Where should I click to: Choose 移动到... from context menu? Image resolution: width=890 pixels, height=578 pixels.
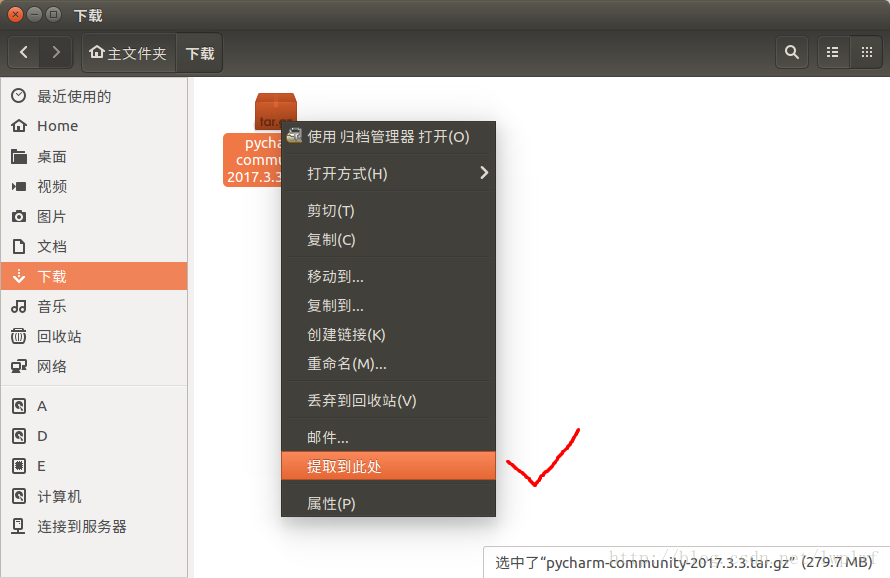pos(388,277)
